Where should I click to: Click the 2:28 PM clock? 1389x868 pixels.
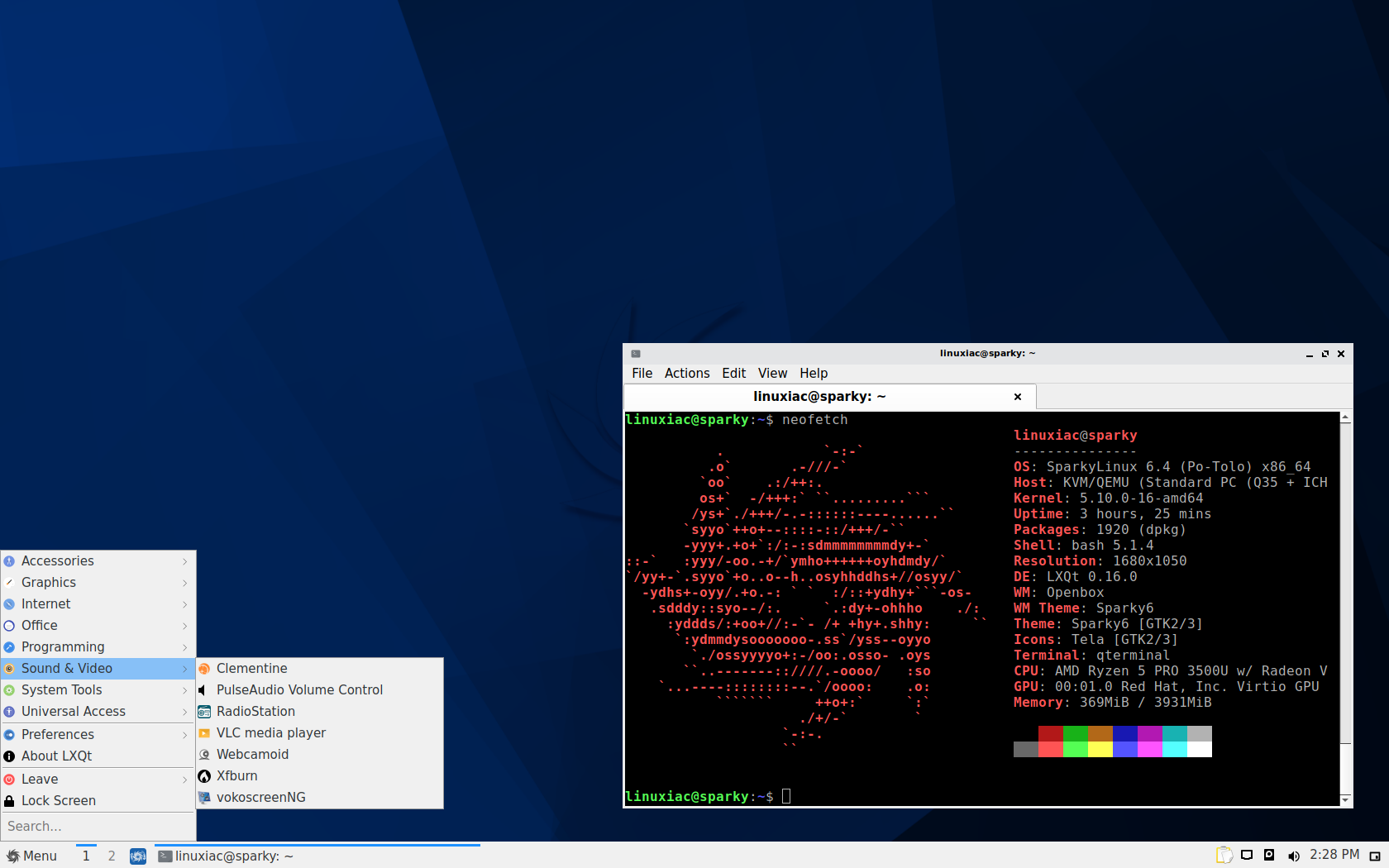(x=1334, y=855)
